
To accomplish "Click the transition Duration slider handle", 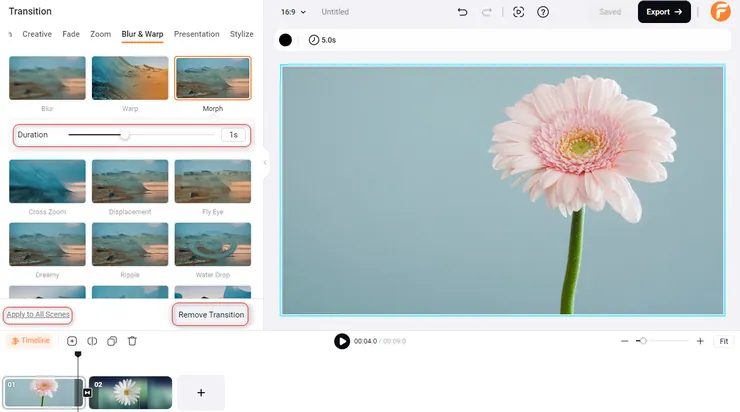I will coord(125,135).
